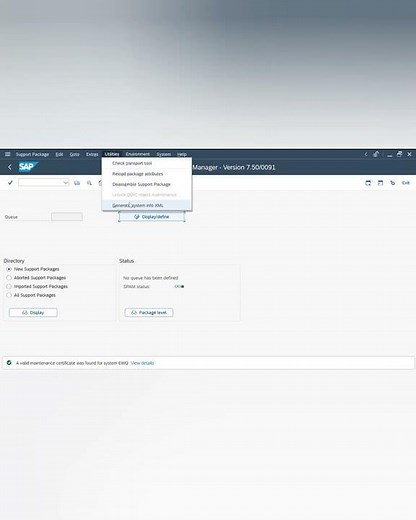Viewport: 416px width, 520px height.
Task: Click the Package level button
Action: coord(149,313)
